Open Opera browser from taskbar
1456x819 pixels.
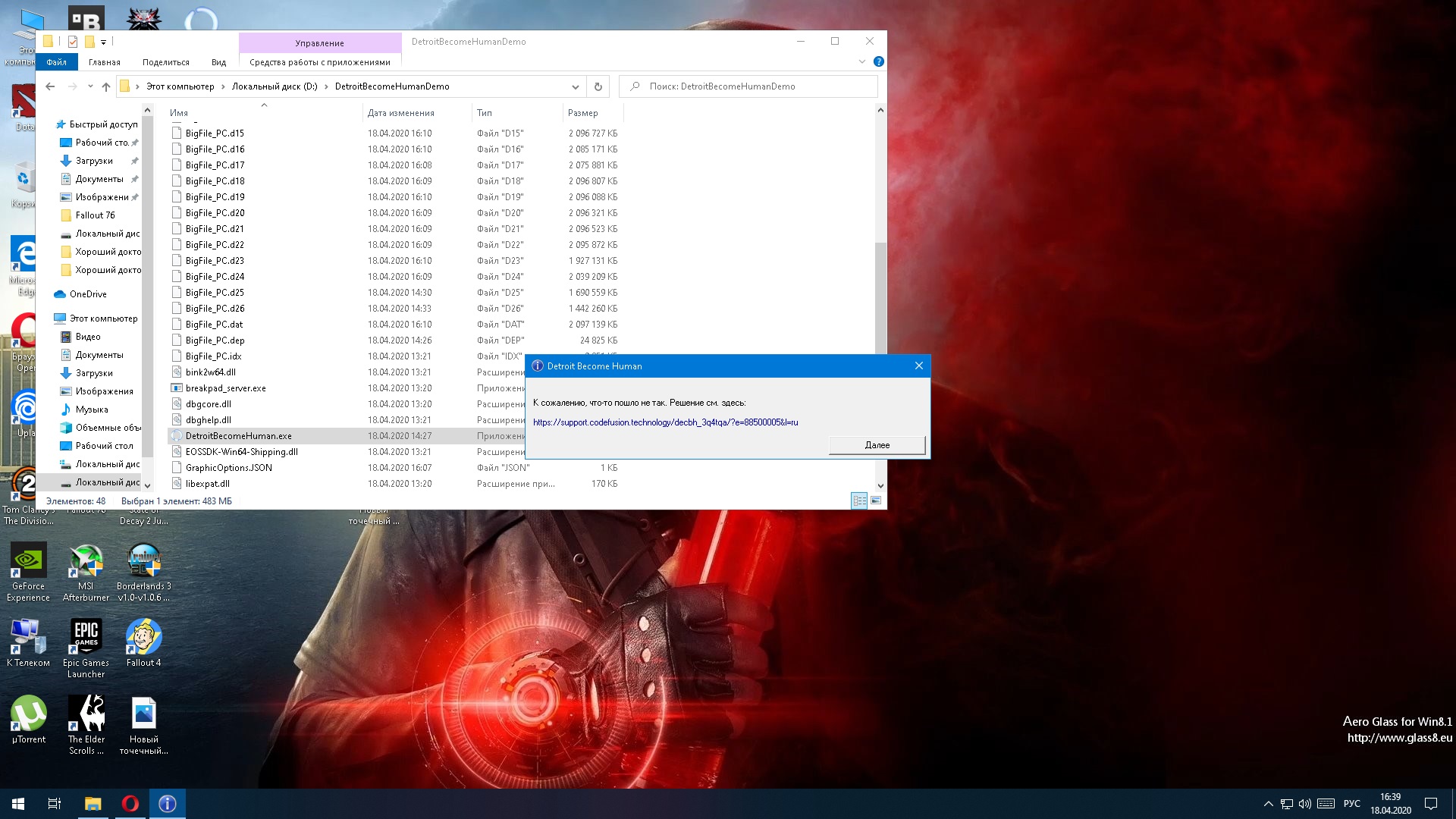130,804
